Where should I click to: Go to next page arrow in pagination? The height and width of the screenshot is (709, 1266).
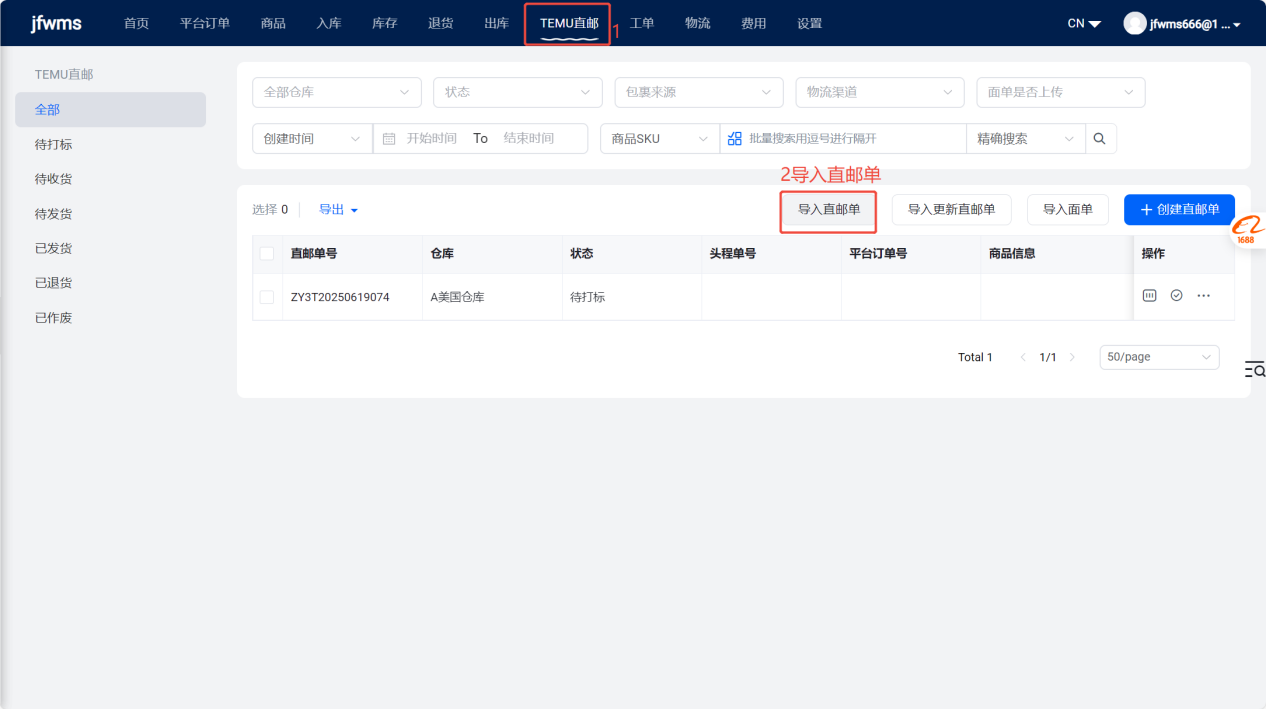tap(1072, 357)
